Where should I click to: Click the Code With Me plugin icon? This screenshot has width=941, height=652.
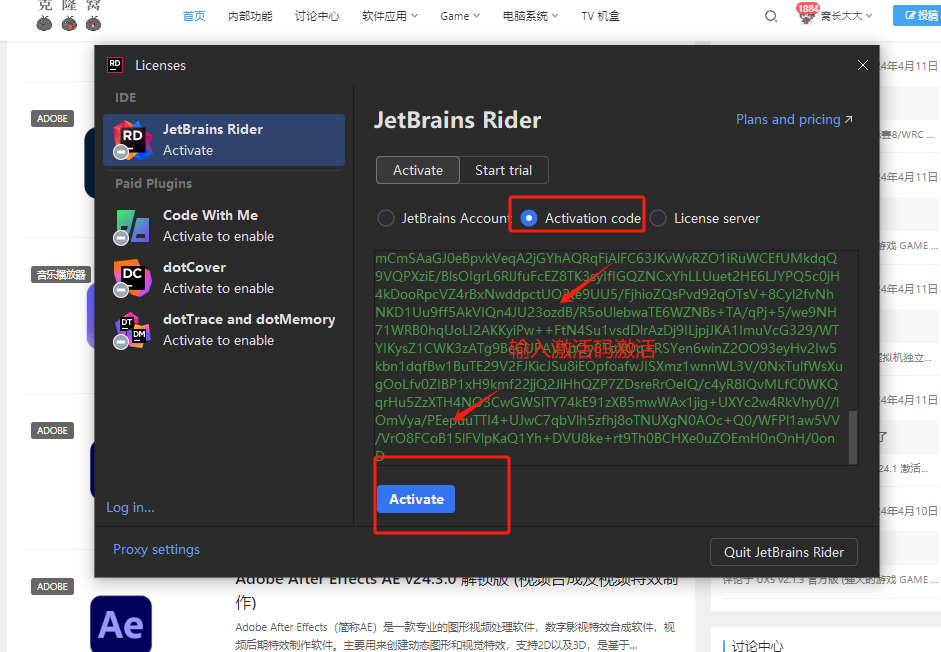131,226
